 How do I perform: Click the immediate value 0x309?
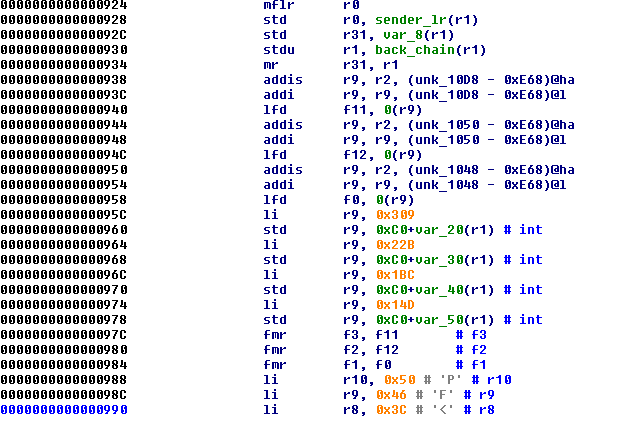(x=395, y=215)
